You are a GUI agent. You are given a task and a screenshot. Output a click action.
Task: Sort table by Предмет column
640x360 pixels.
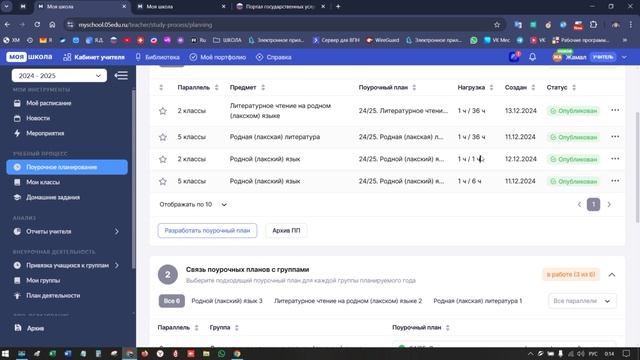263,87
